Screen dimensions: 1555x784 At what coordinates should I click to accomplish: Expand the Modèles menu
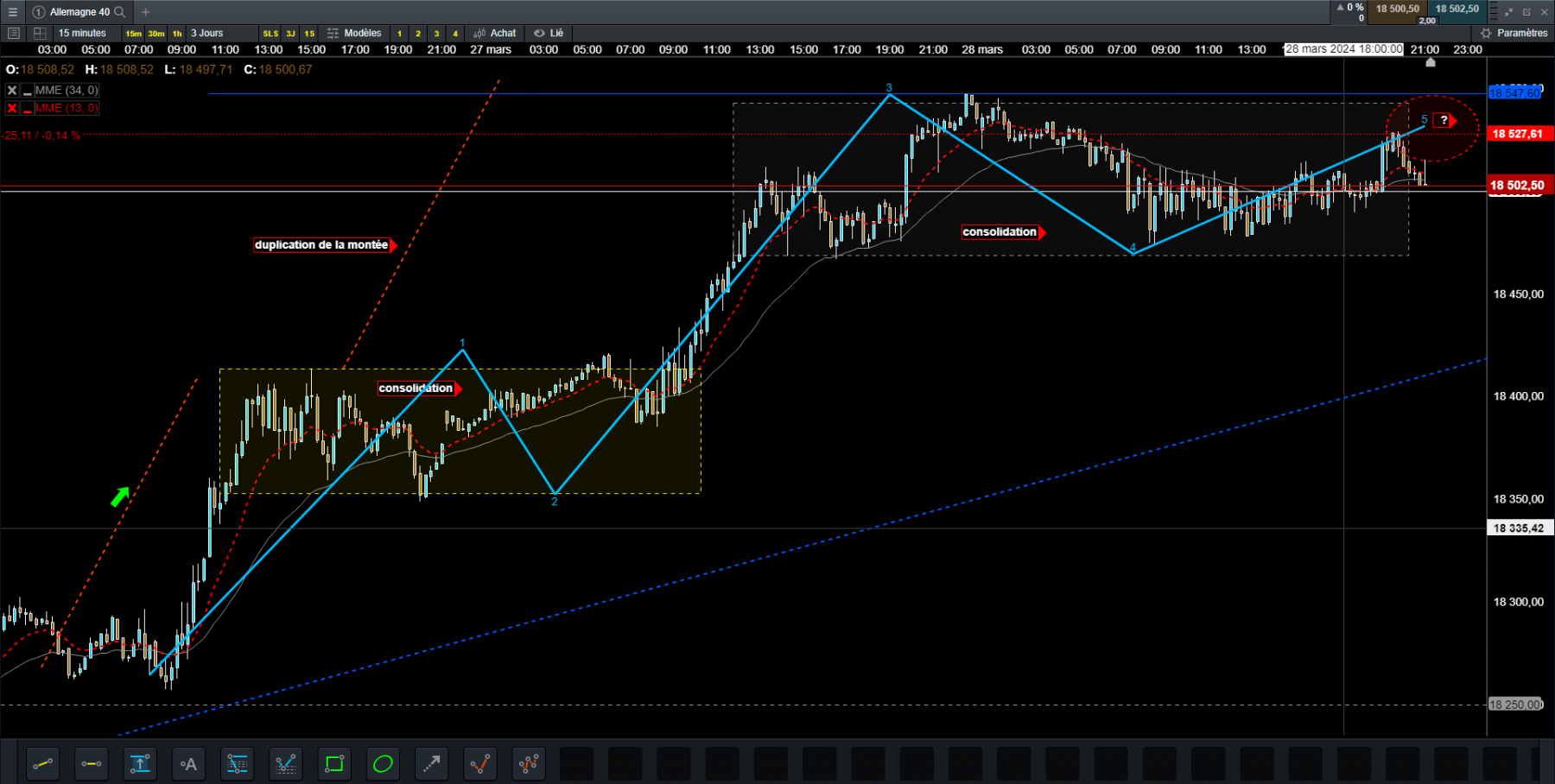(x=355, y=33)
